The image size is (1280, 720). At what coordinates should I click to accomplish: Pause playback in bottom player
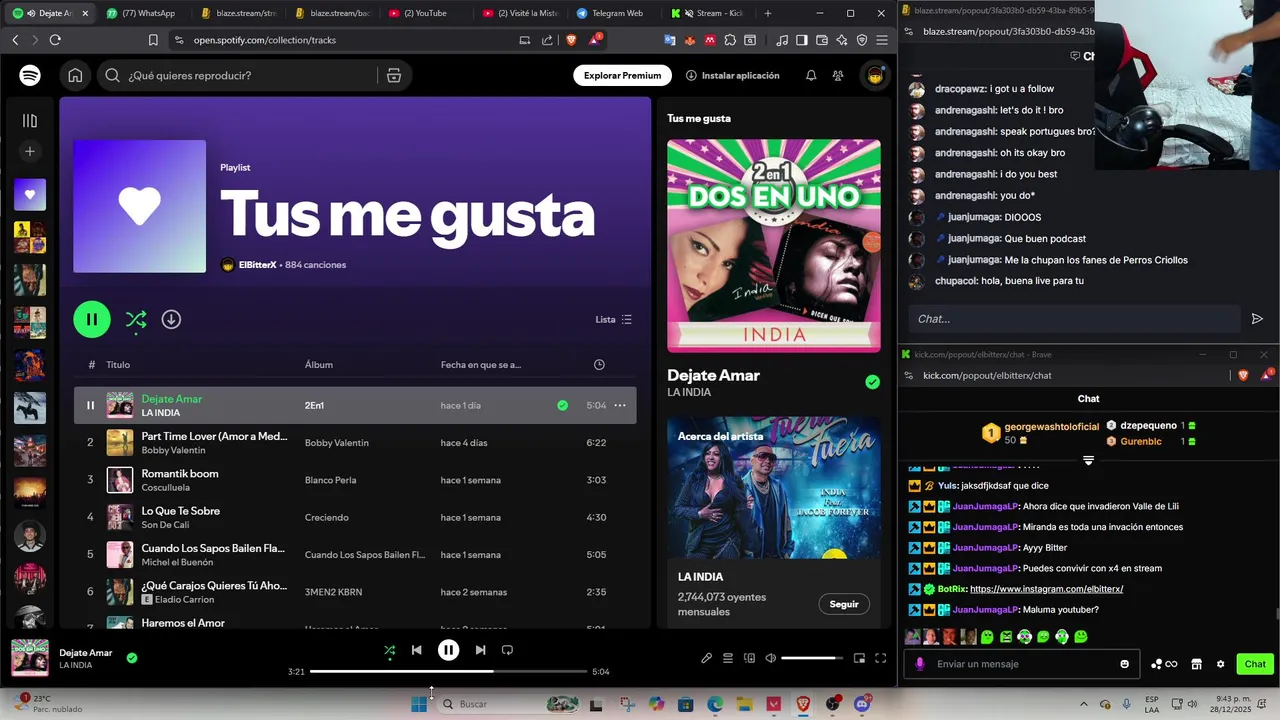(x=448, y=650)
